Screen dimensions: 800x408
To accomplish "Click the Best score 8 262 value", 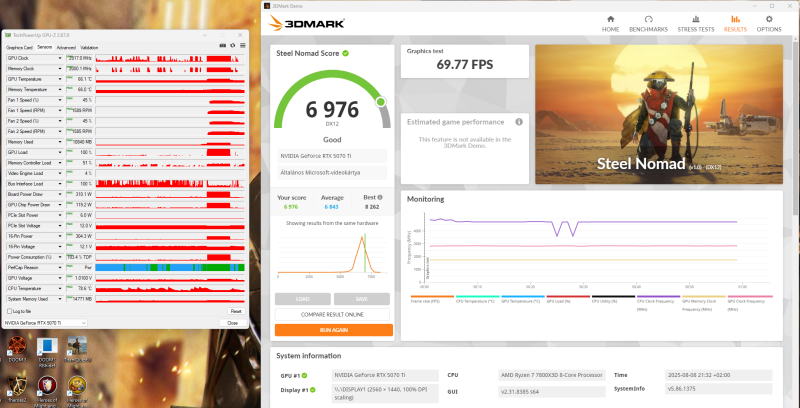I will tap(372, 207).
